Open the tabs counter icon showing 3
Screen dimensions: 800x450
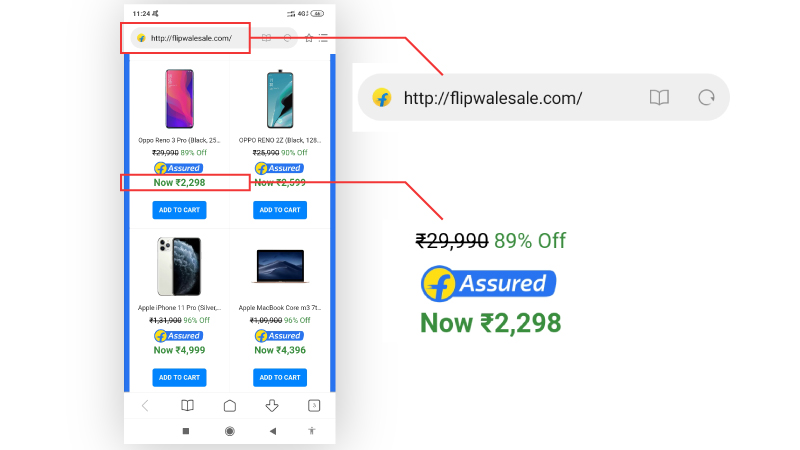pos(314,406)
